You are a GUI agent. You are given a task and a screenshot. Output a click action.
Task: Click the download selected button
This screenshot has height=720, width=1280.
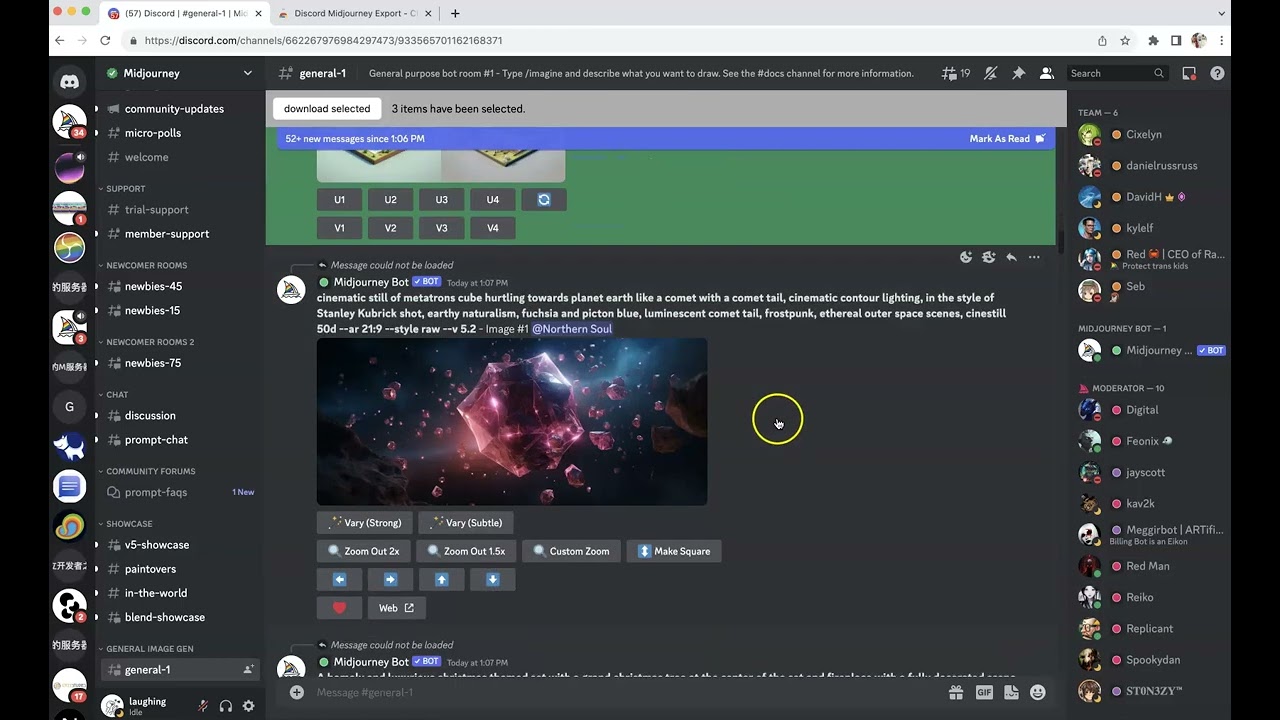(327, 109)
